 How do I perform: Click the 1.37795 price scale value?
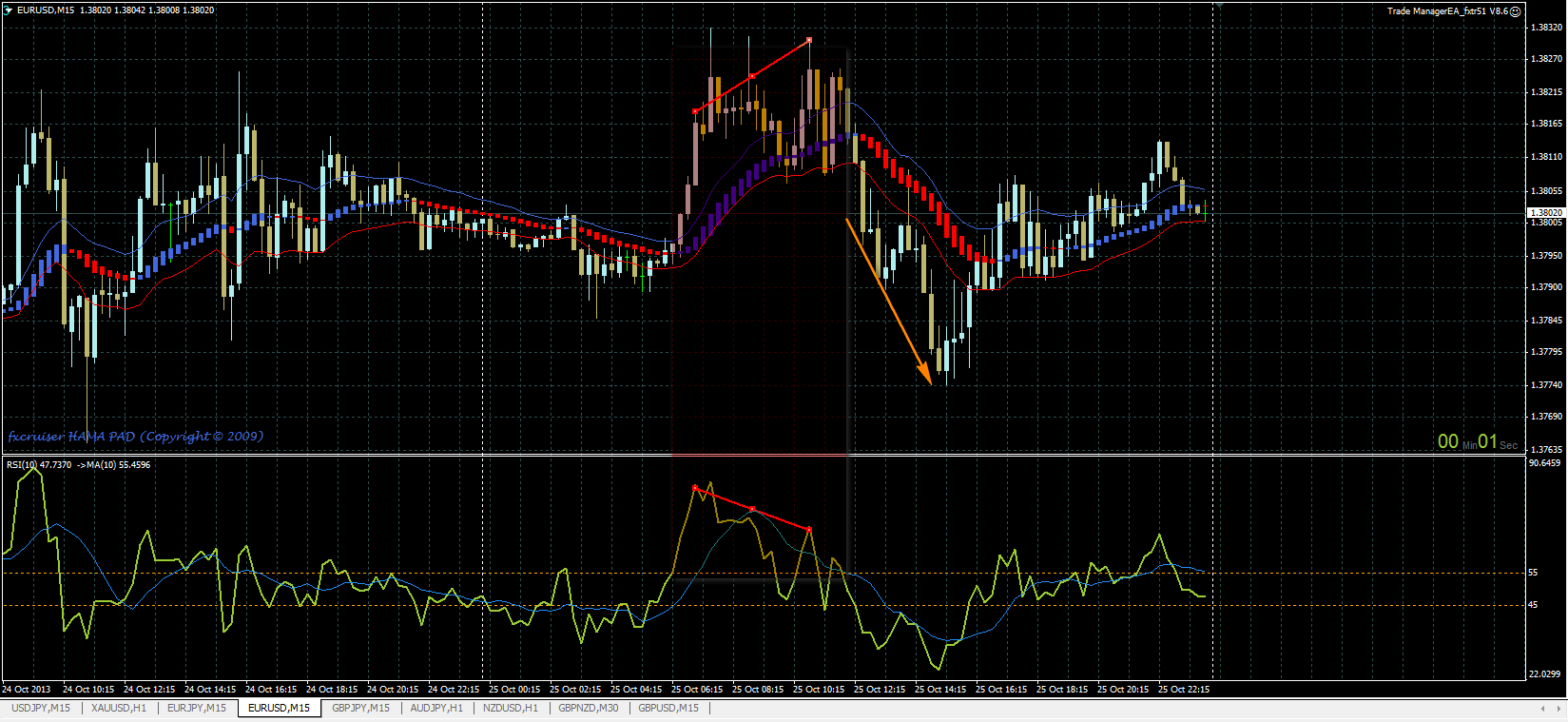pos(1546,352)
